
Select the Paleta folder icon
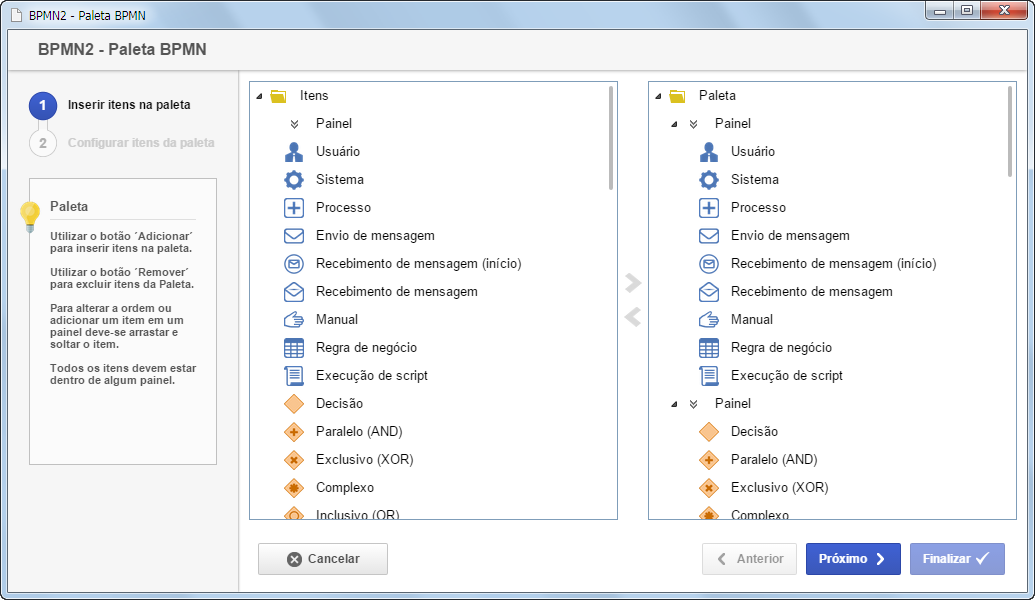pyautogui.click(x=677, y=96)
